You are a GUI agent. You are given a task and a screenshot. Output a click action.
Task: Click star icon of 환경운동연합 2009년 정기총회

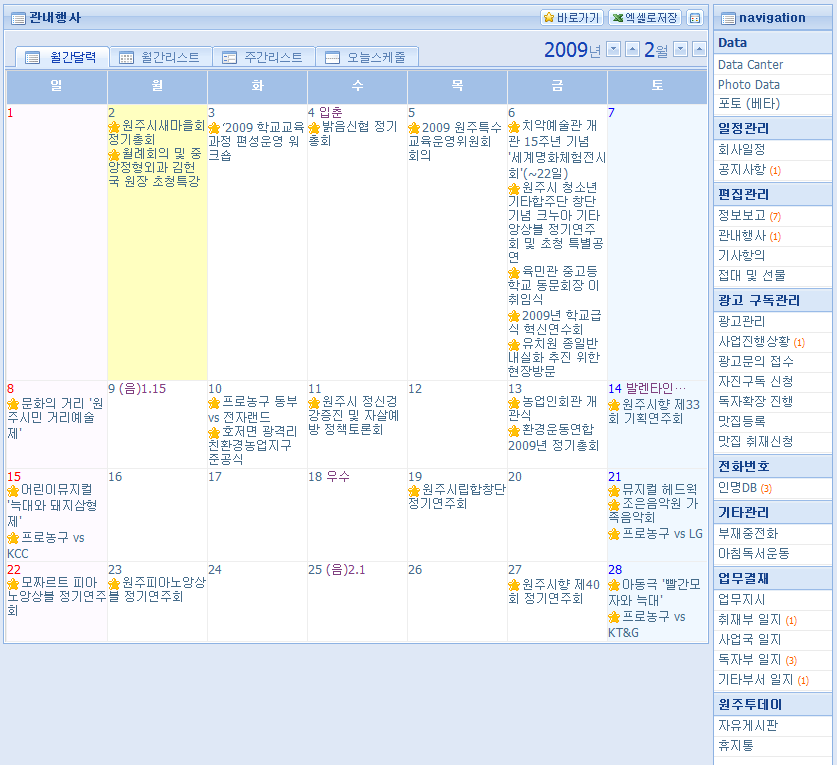click(x=514, y=431)
